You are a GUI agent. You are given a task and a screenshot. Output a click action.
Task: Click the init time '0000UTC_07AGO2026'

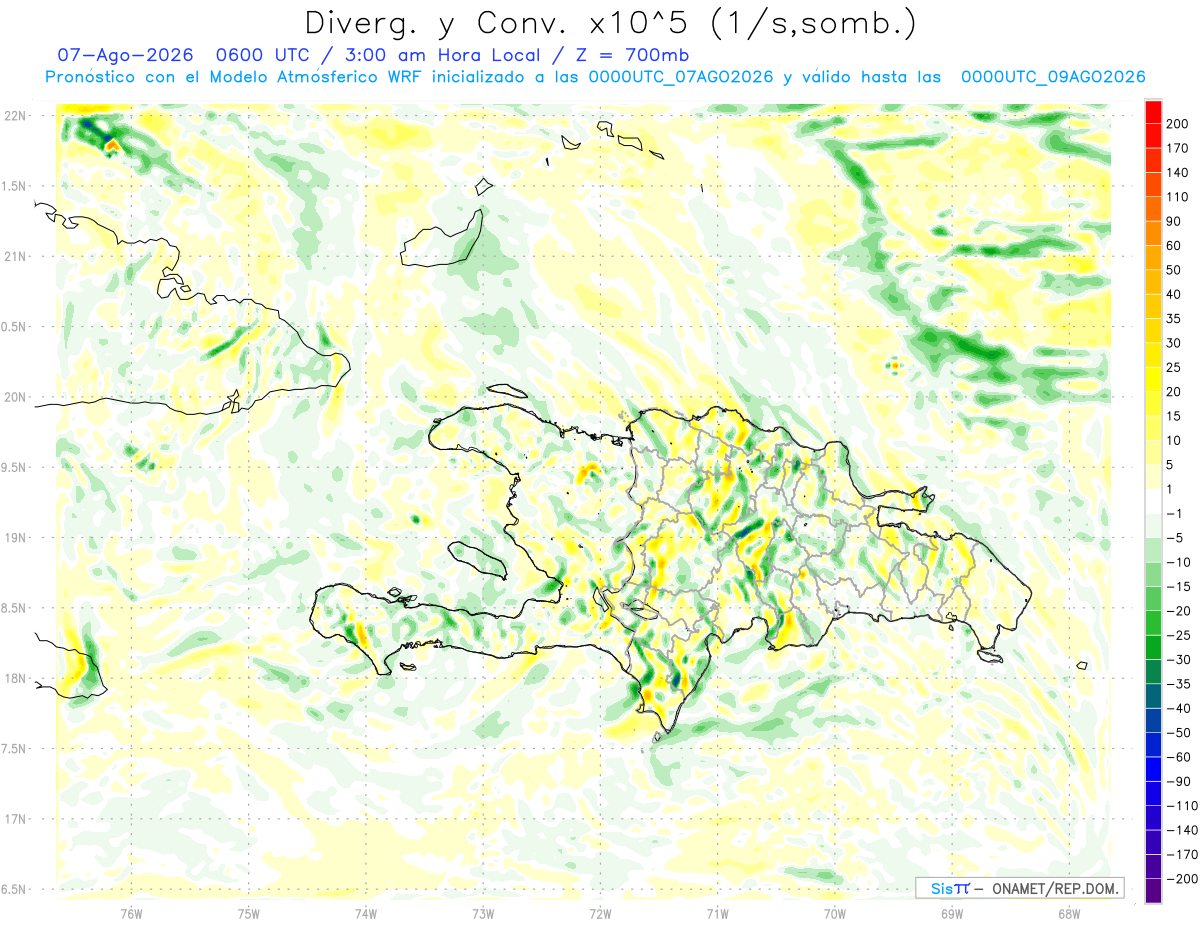coord(680,77)
